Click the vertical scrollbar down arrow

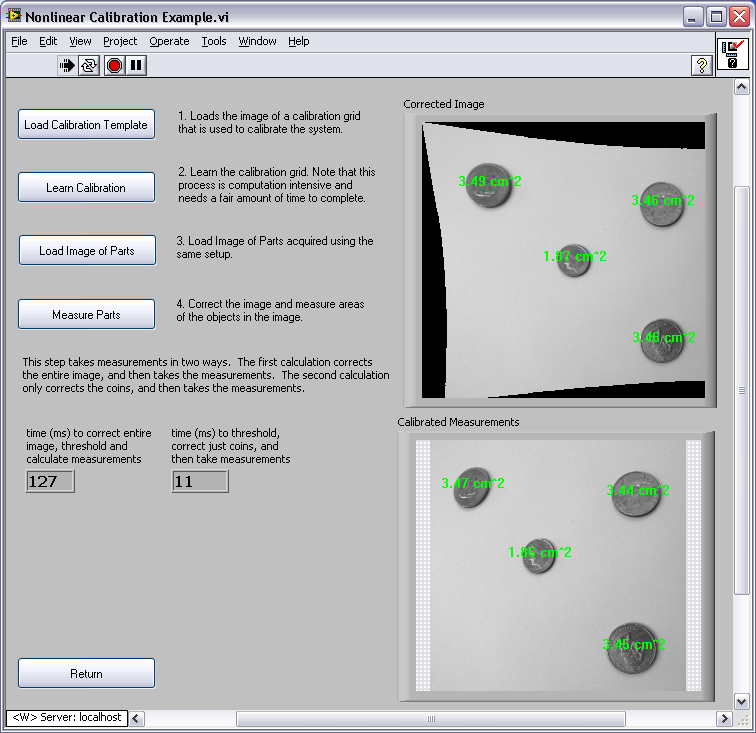tap(741, 701)
